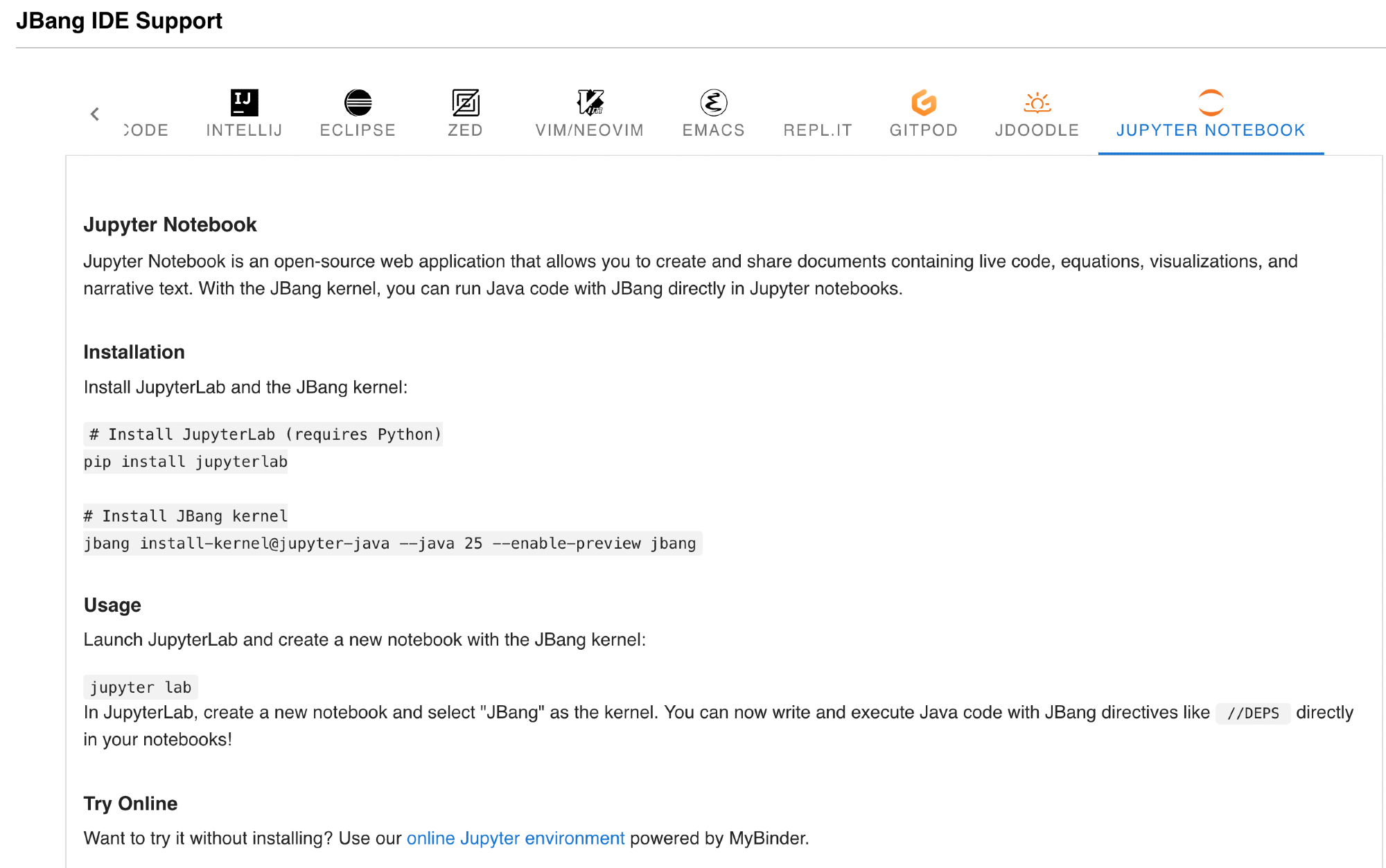Click the Gitpod orange logo icon

(923, 103)
